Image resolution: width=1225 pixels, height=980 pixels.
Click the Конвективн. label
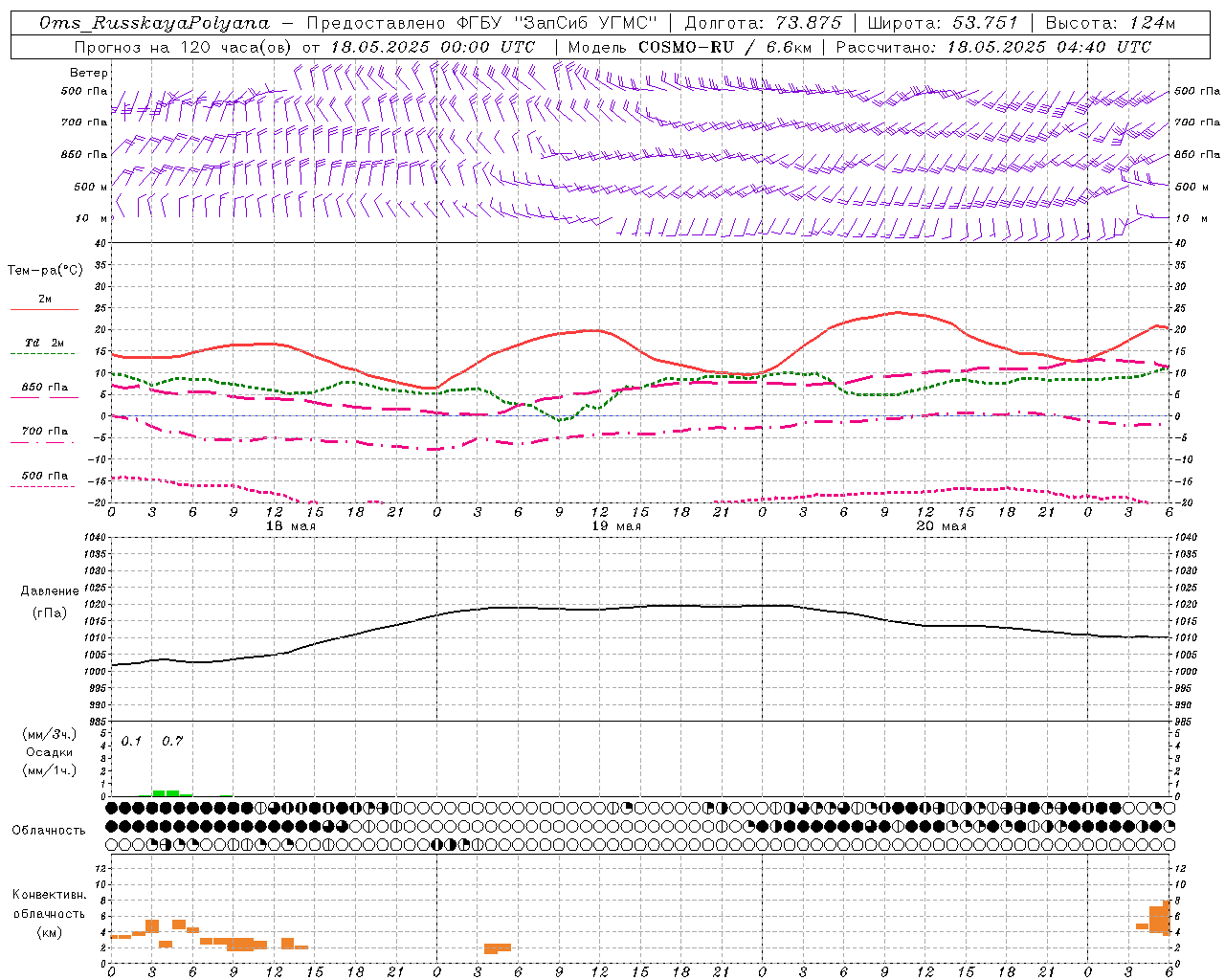pos(50,895)
